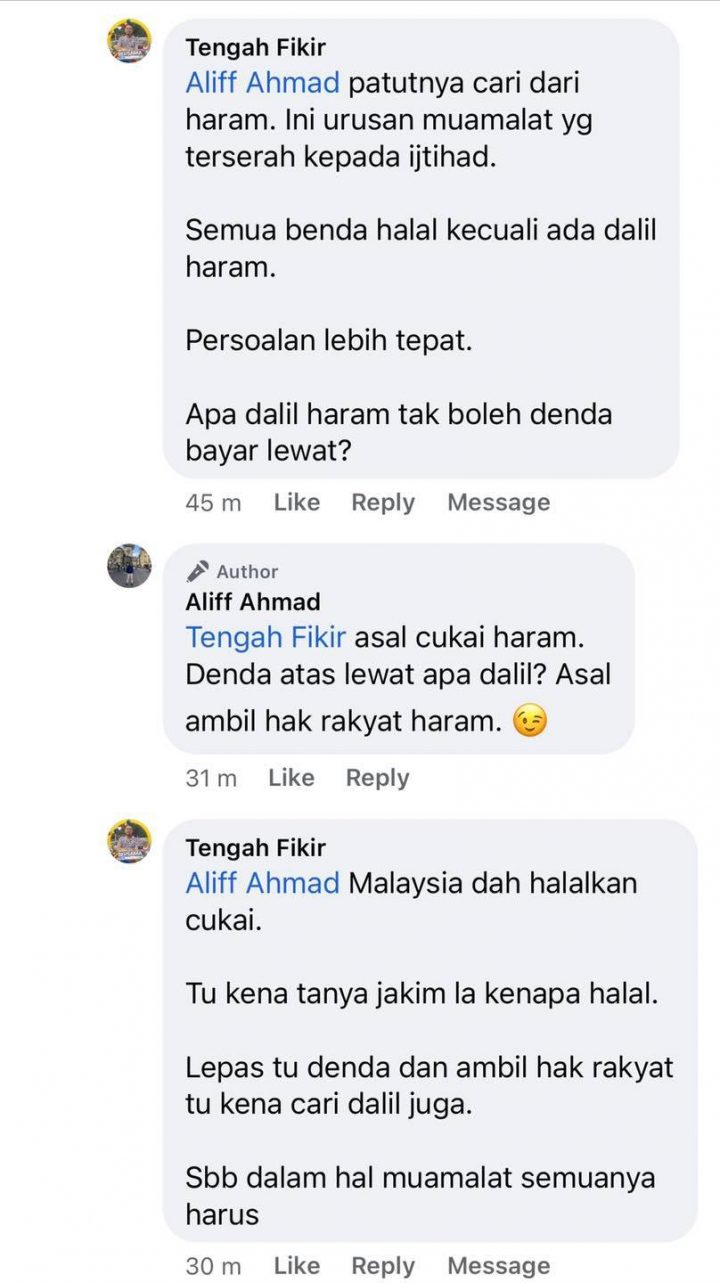Open Tengah Fikir's avatar on first comment
Image resolution: width=720 pixels, height=1283 pixels.
(129, 41)
